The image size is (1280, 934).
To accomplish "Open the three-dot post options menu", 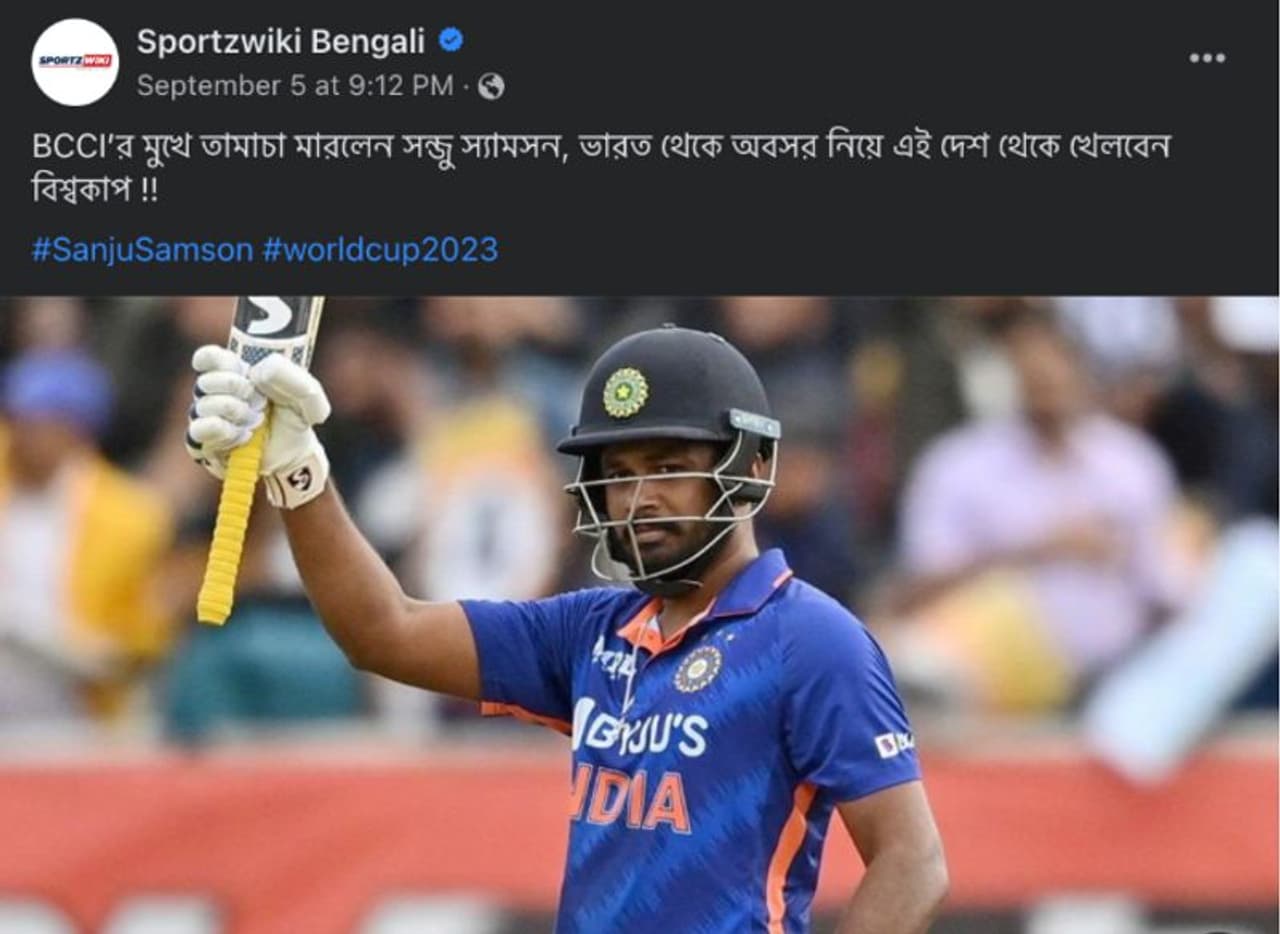I will [1207, 58].
